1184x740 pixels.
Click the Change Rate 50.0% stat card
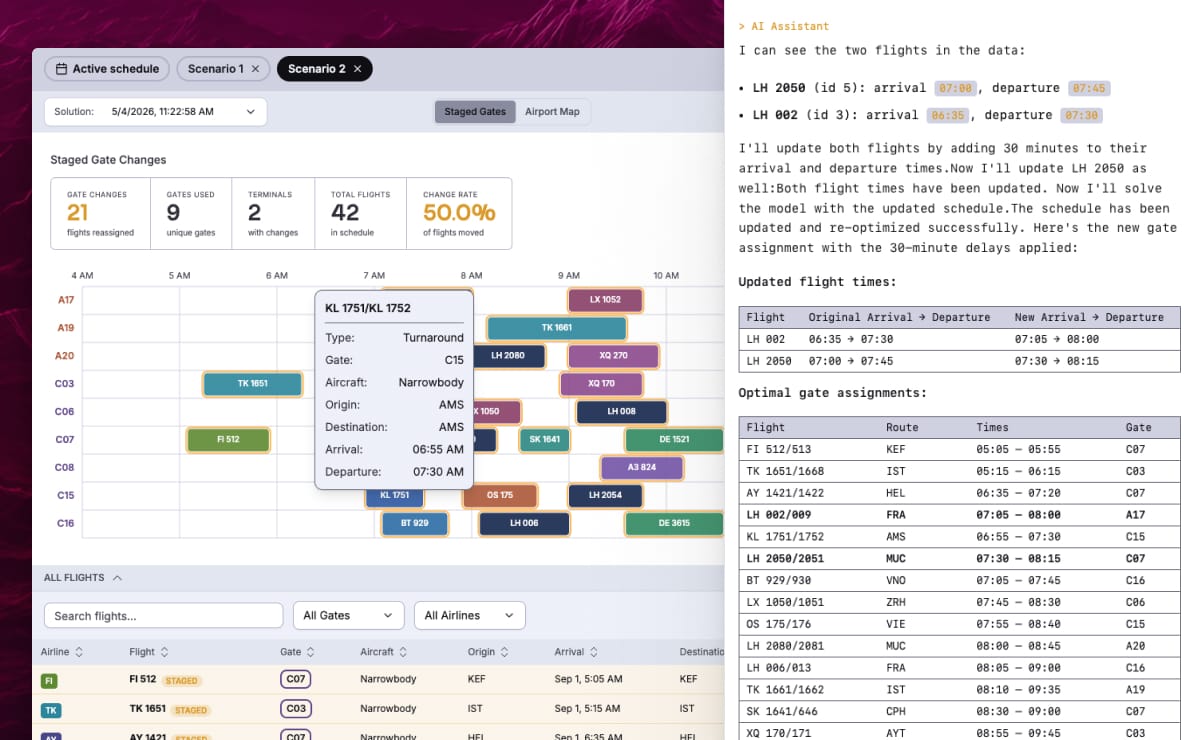(x=459, y=214)
